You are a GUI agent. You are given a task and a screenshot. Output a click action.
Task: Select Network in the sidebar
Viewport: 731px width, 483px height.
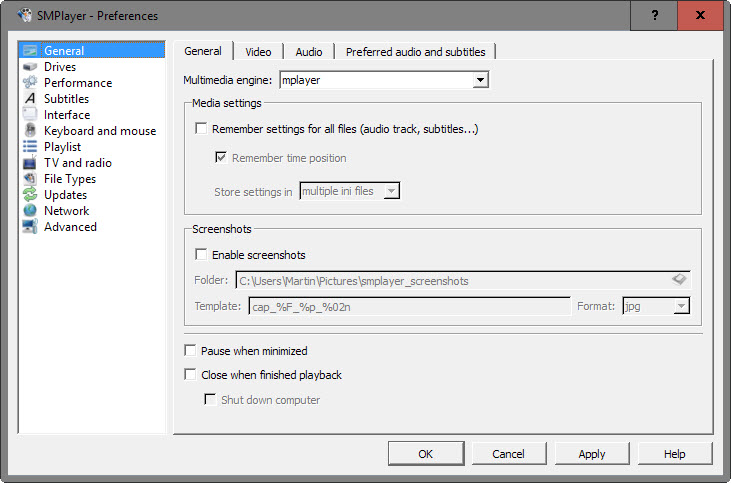click(x=67, y=210)
